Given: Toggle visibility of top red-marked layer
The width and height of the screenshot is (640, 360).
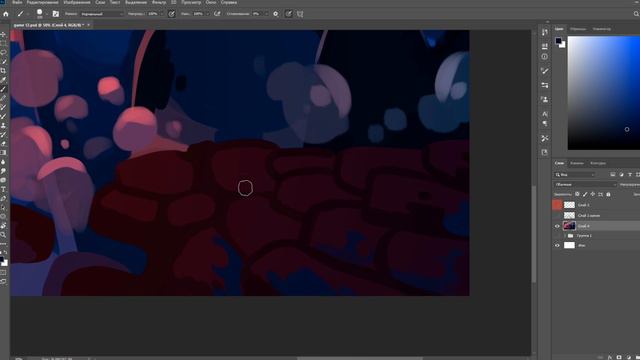Looking at the screenshot, I should (557, 205).
